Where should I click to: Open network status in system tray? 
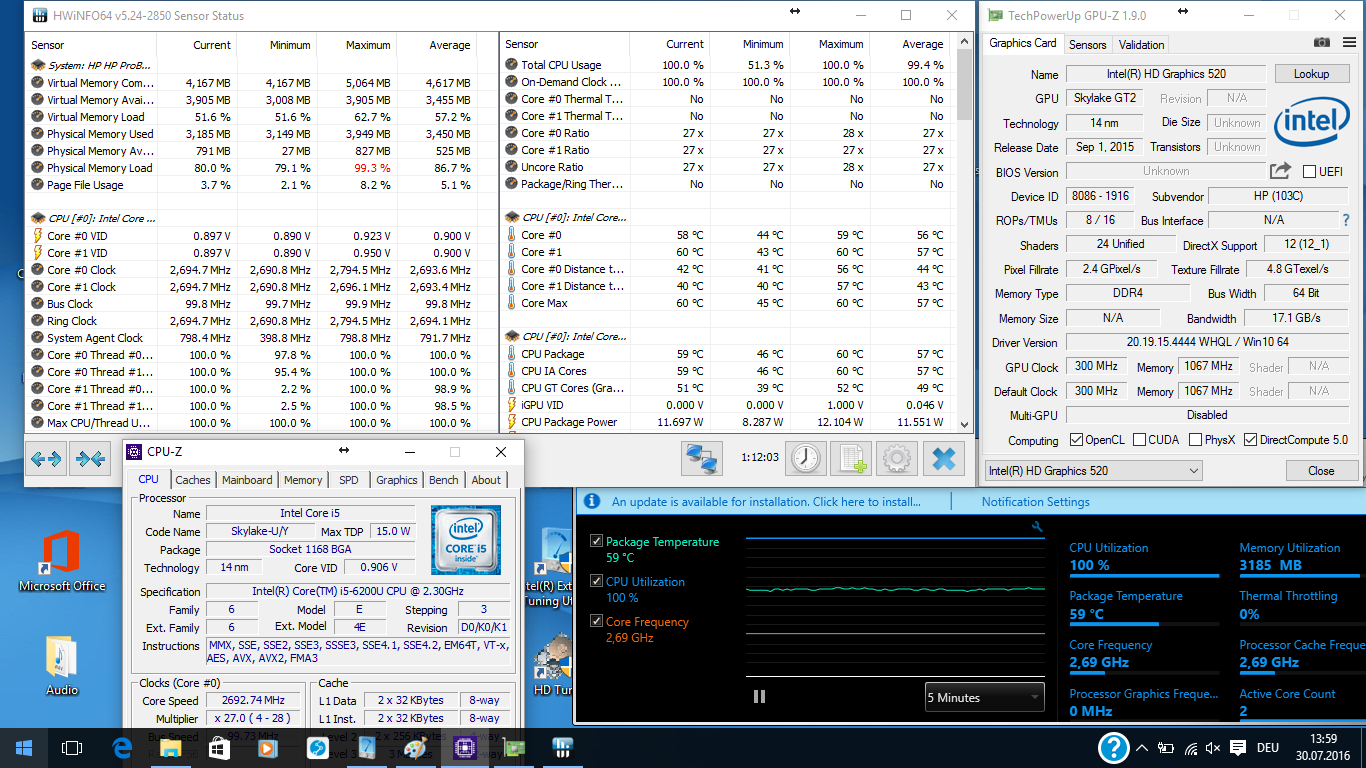[1189, 748]
